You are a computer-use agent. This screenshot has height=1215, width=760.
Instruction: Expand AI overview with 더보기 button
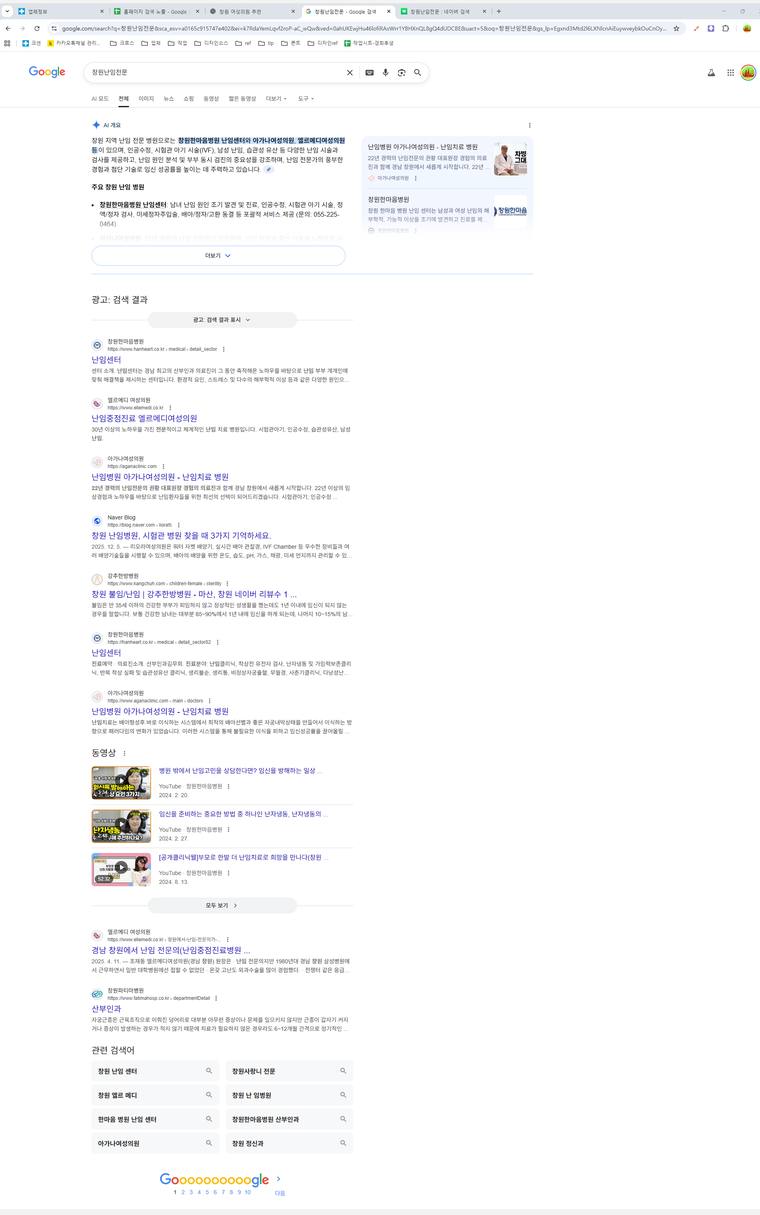(x=218, y=255)
